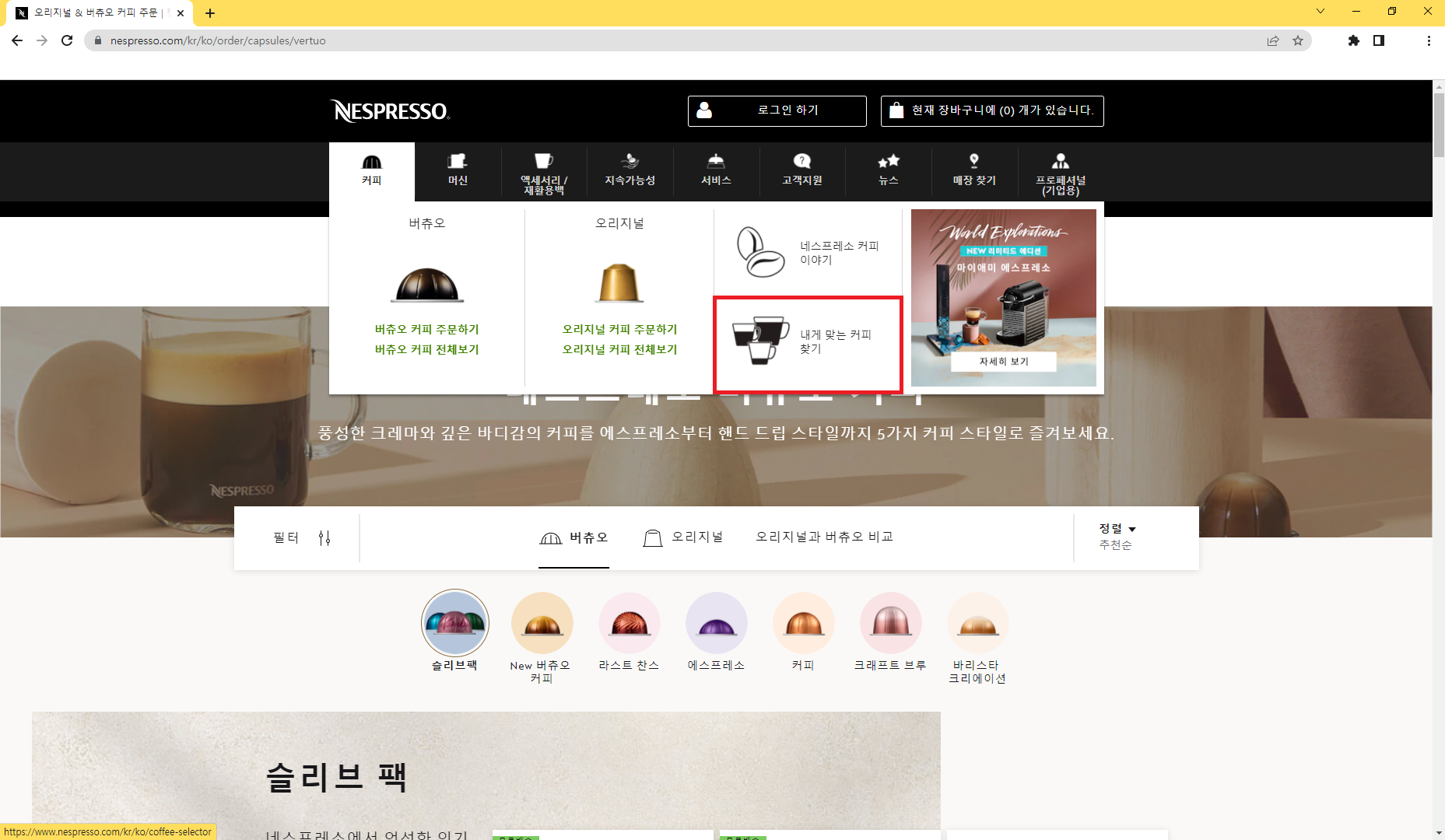
Task: Select the 크래프트 브루 category icon
Action: click(891, 623)
